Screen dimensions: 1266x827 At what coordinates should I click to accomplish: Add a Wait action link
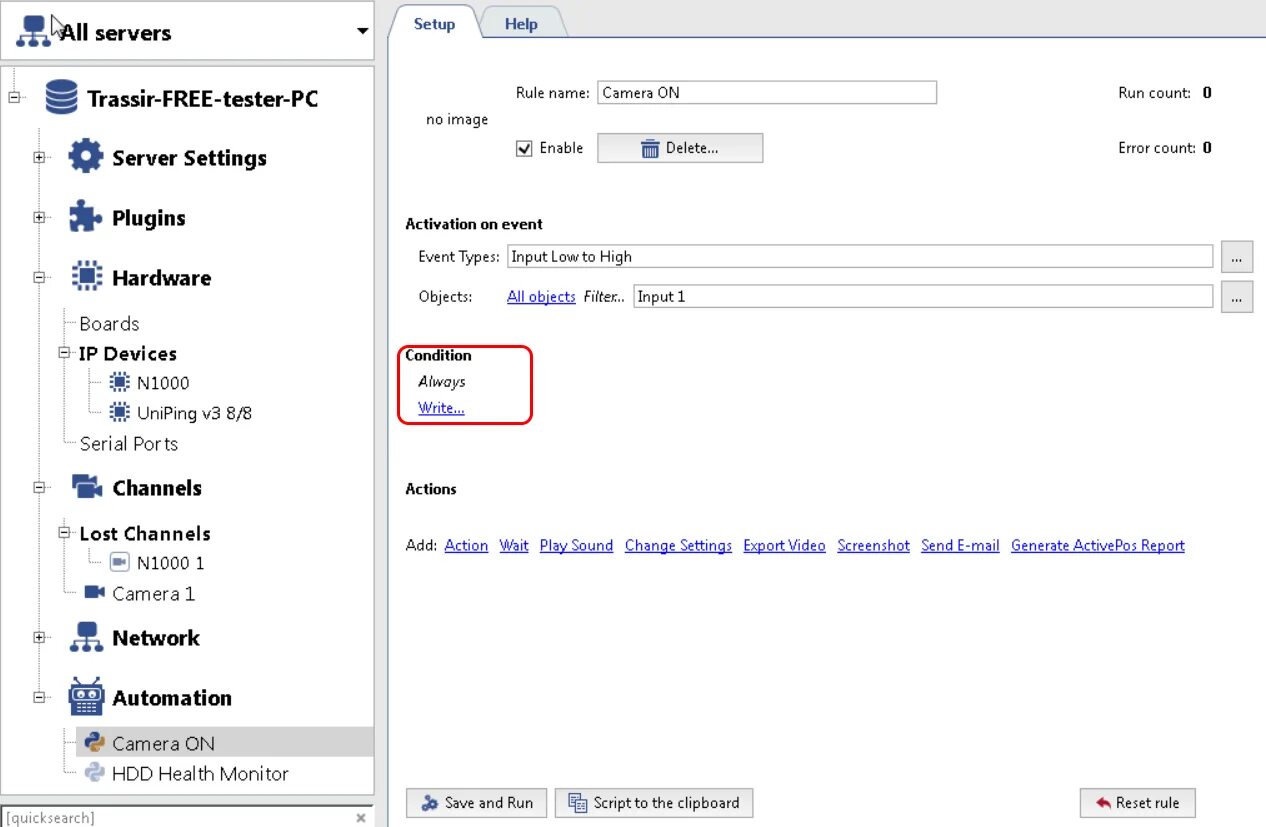tap(514, 545)
